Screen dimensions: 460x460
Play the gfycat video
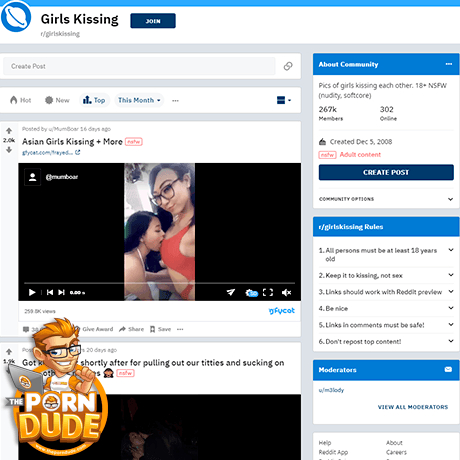pyautogui.click(x=32, y=292)
